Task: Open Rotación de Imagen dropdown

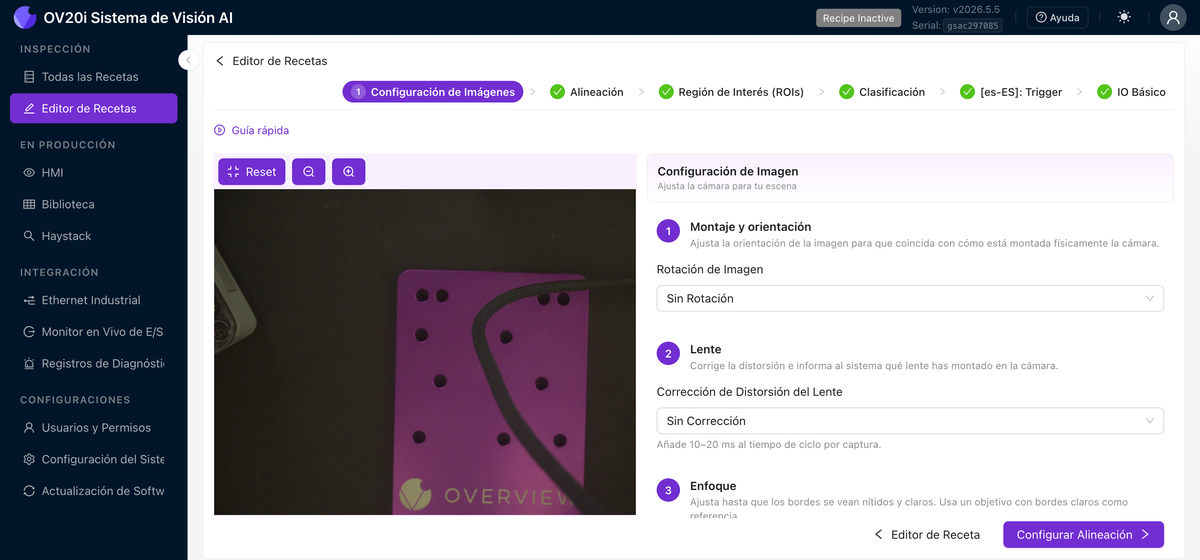Action: 910,298
